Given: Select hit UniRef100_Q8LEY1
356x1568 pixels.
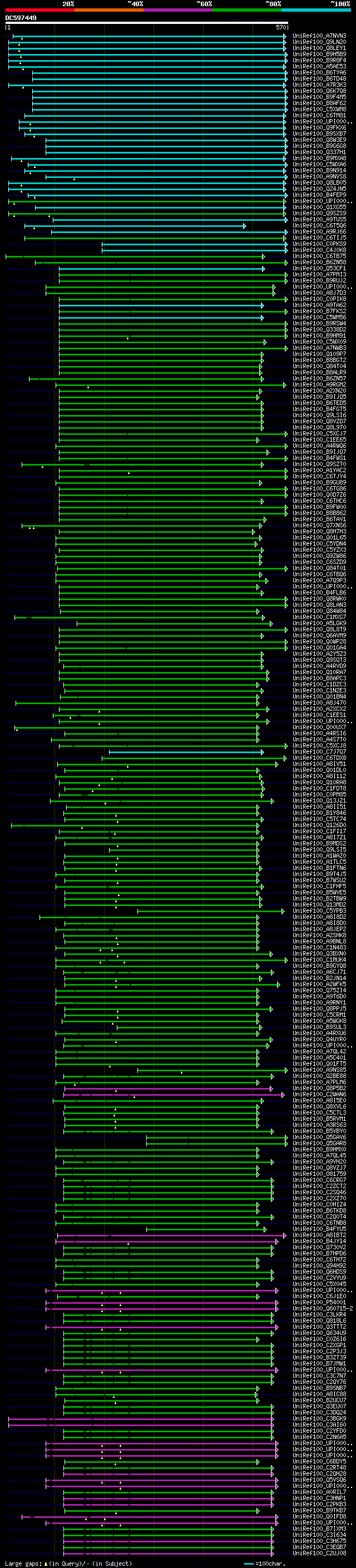Looking at the screenshot, I should pyautogui.click(x=319, y=48).
